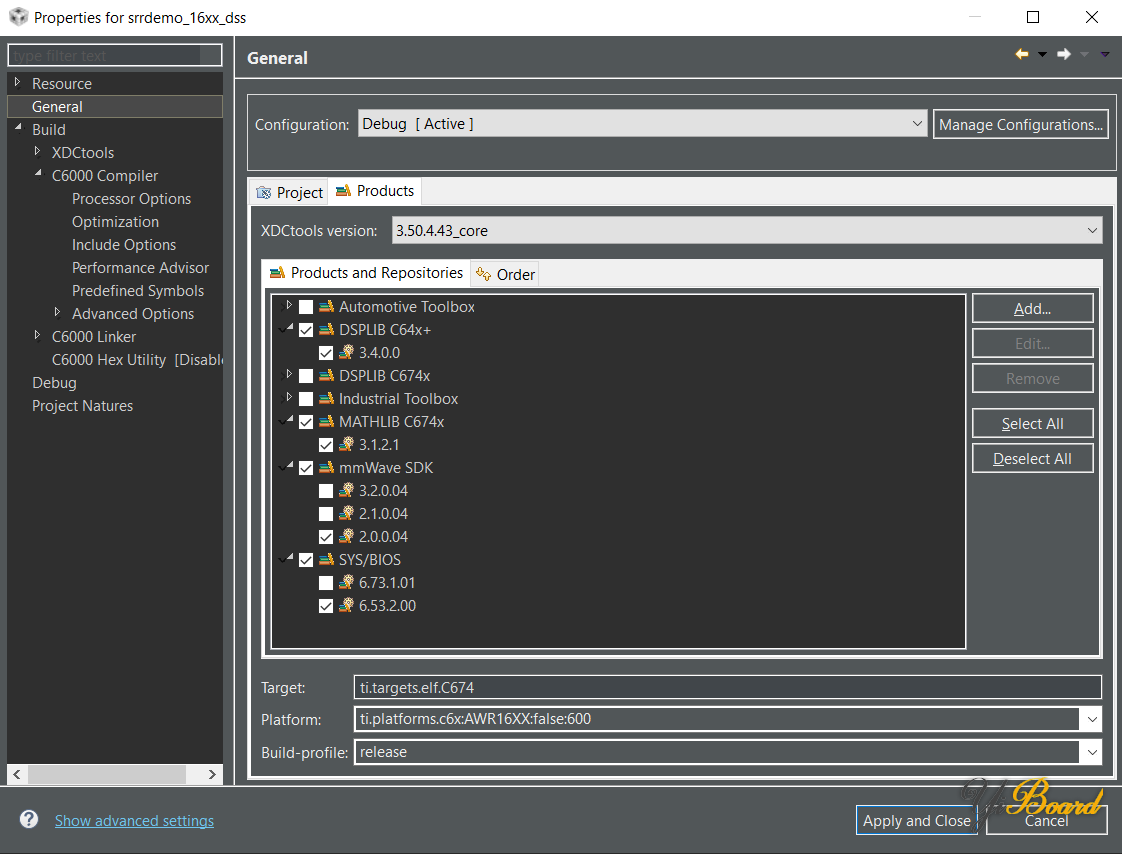The image size is (1122, 854).
Task: Switch to the Project tab
Action: 290,192
